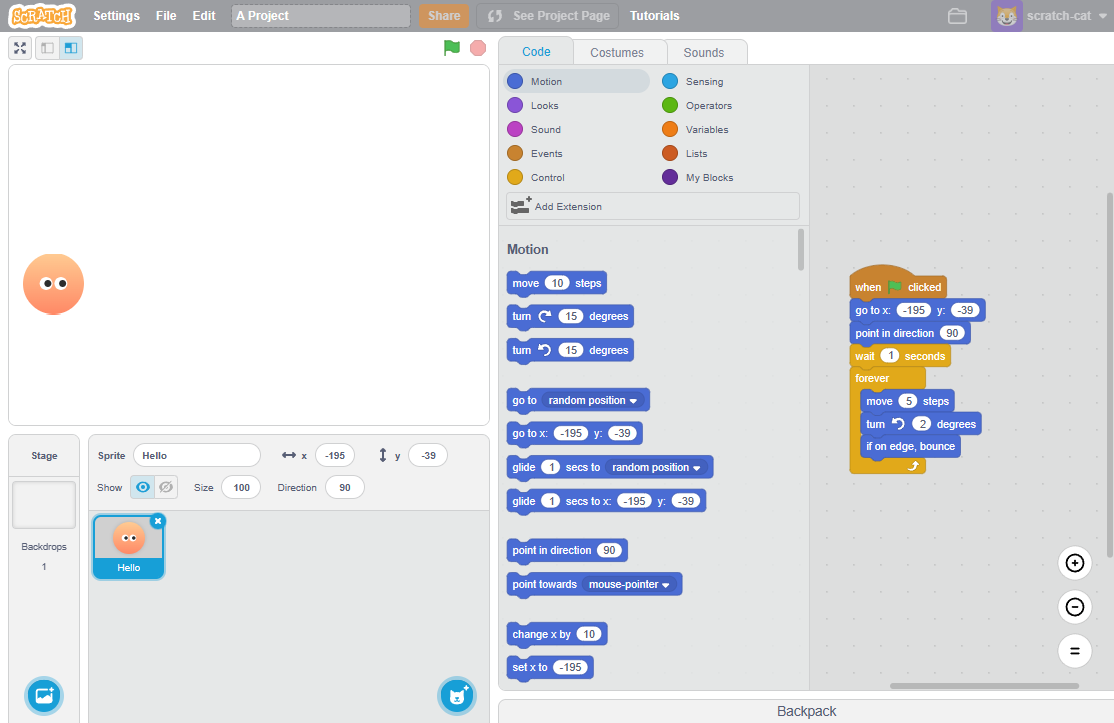Delete the Hello sprite with X button
Viewport: 1114px width, 723px height.
pyautogui.click(x=158, y=521)
